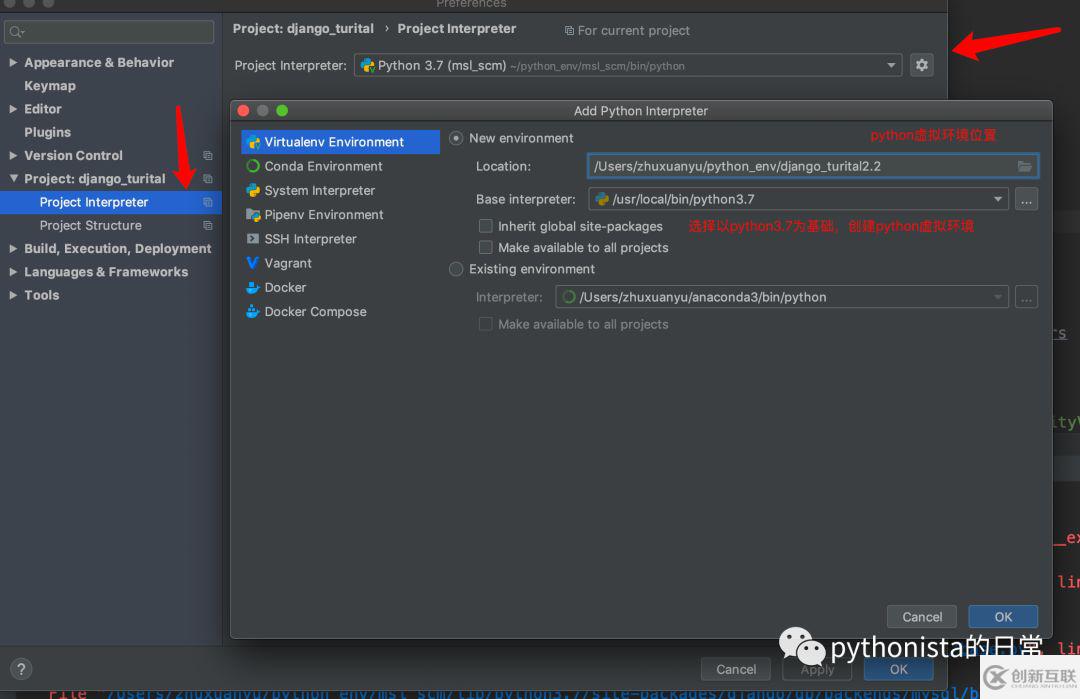
Task: Click the search magnifier icon in Preferences
Action: coord(17,32)
